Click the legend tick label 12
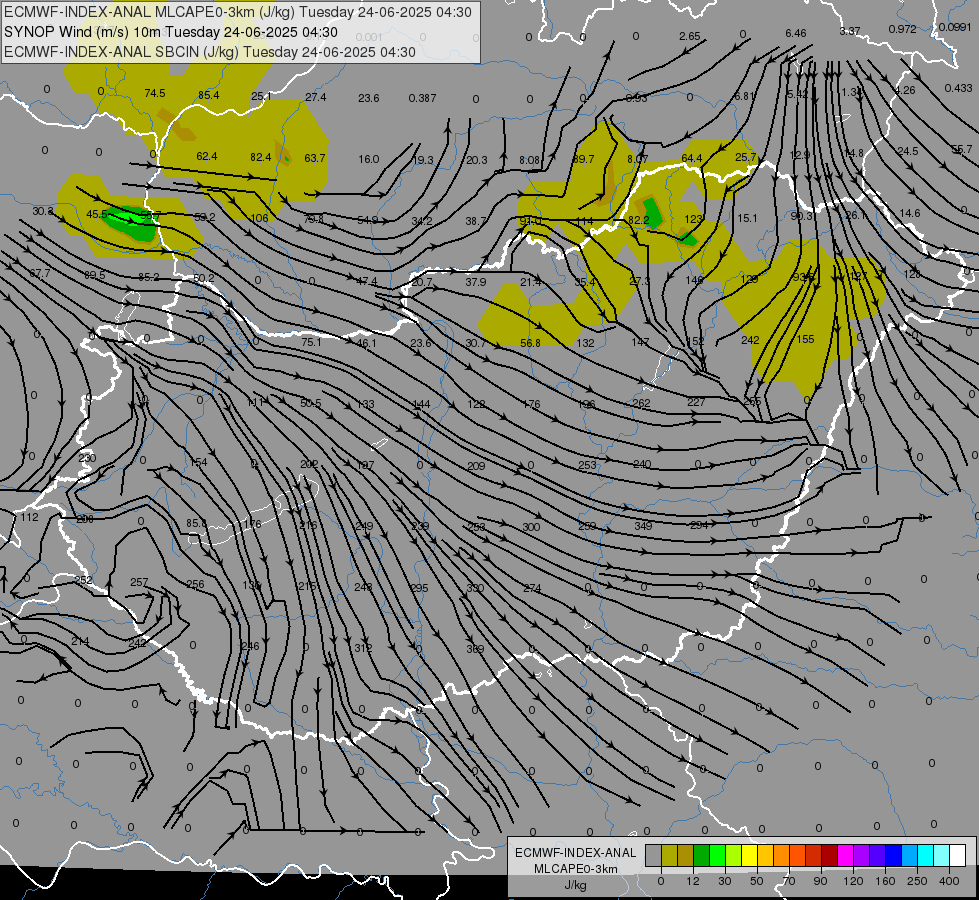The image size is (979, 900). point(692,881)
